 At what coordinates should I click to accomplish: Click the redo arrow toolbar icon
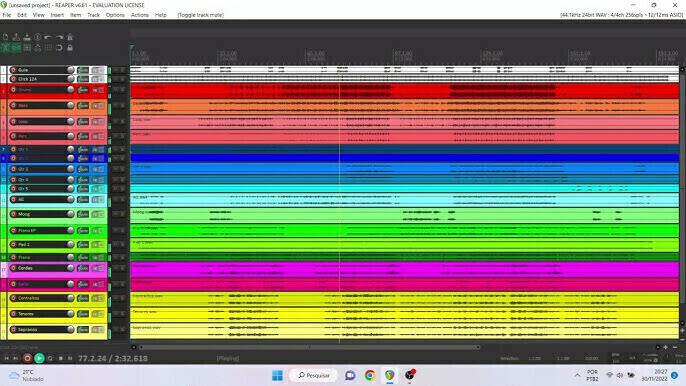pyautogui.click(x=59, y=37)
